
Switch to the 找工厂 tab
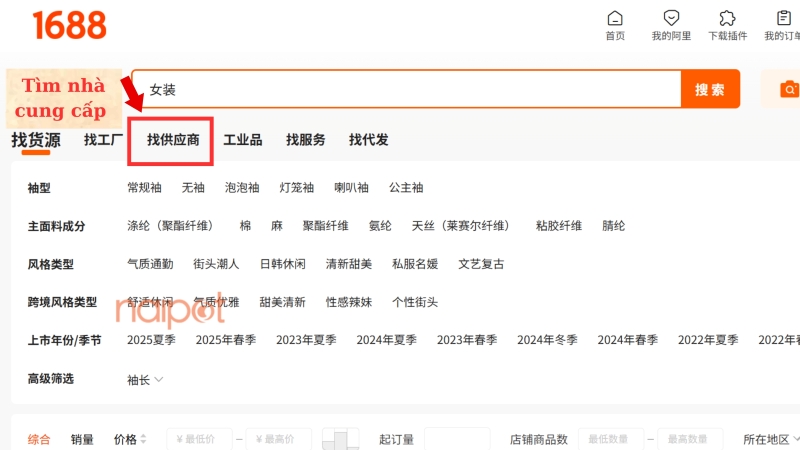pos(104,140)
